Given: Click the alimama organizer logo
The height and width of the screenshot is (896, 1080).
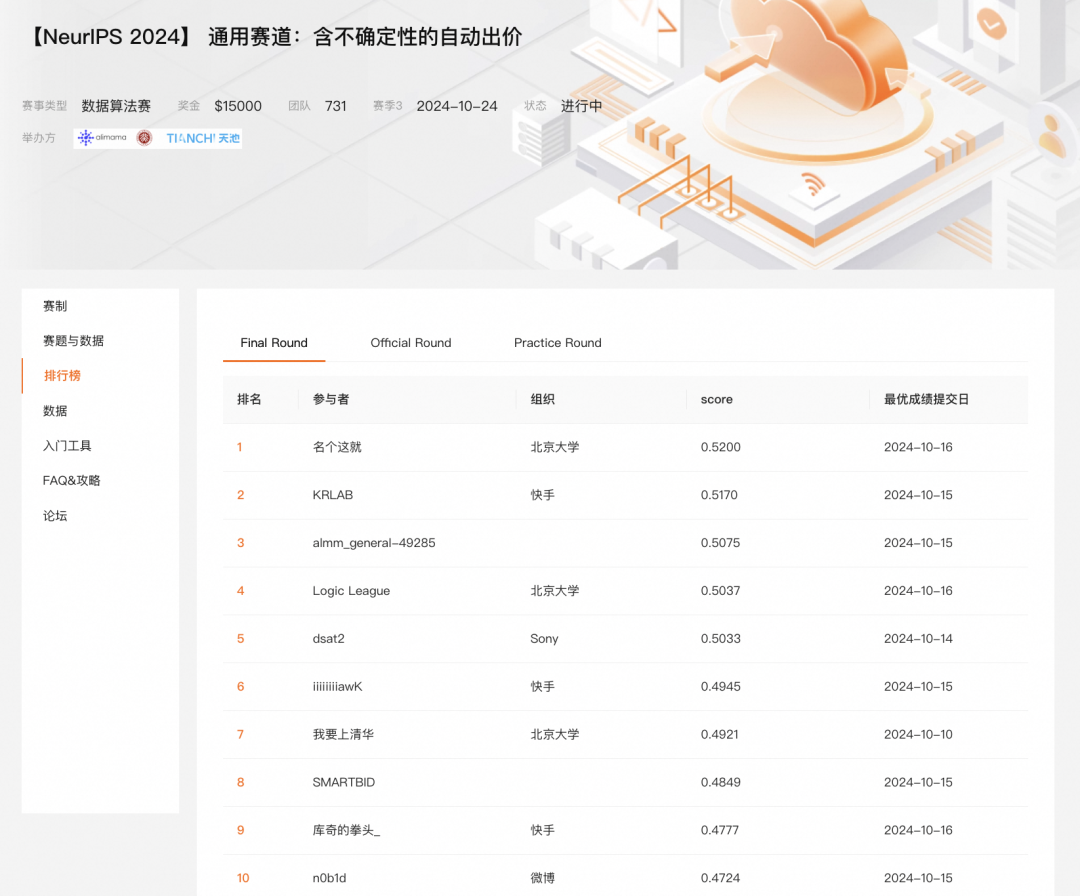Looking at the screenshot, I should [102, 138].
